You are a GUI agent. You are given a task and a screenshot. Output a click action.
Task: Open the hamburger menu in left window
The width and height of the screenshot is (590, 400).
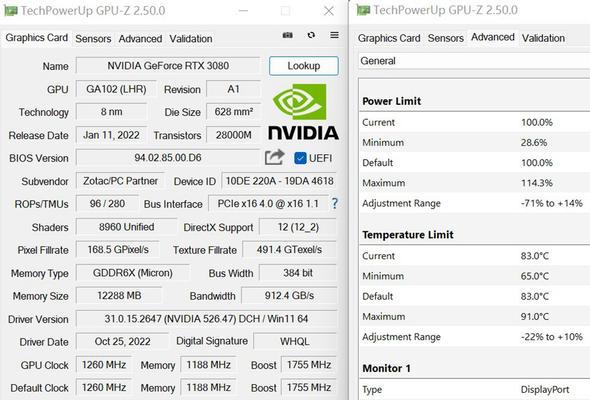point(335,35)
